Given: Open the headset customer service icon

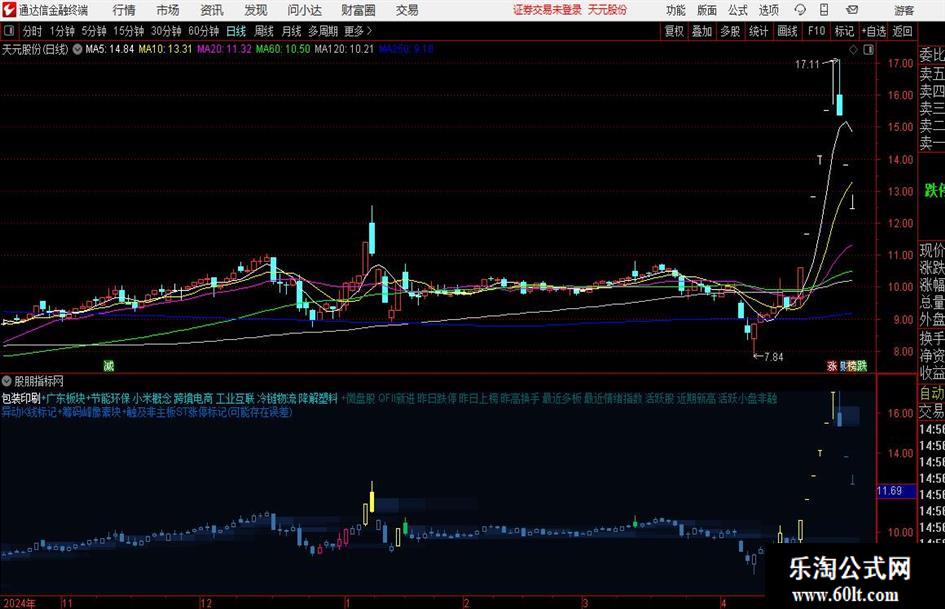Looking at the screenshot, I should pyautogui.click(x=800, y=10).
